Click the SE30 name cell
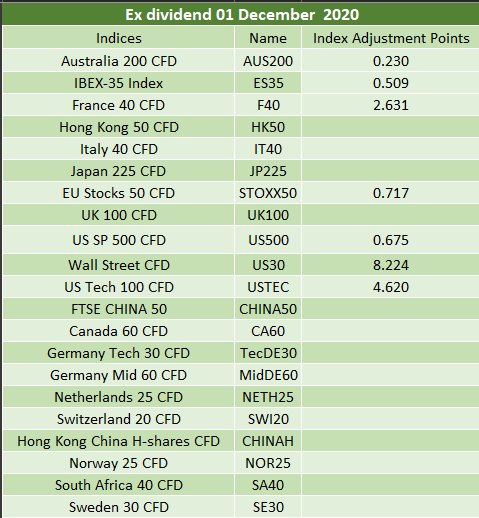 tap(268, 507)
